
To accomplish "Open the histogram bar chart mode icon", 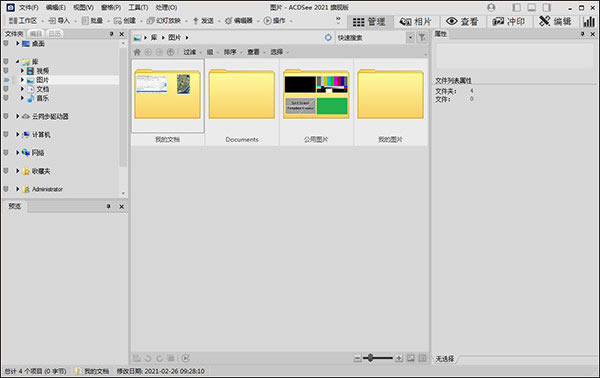I will tap(589, 21).
